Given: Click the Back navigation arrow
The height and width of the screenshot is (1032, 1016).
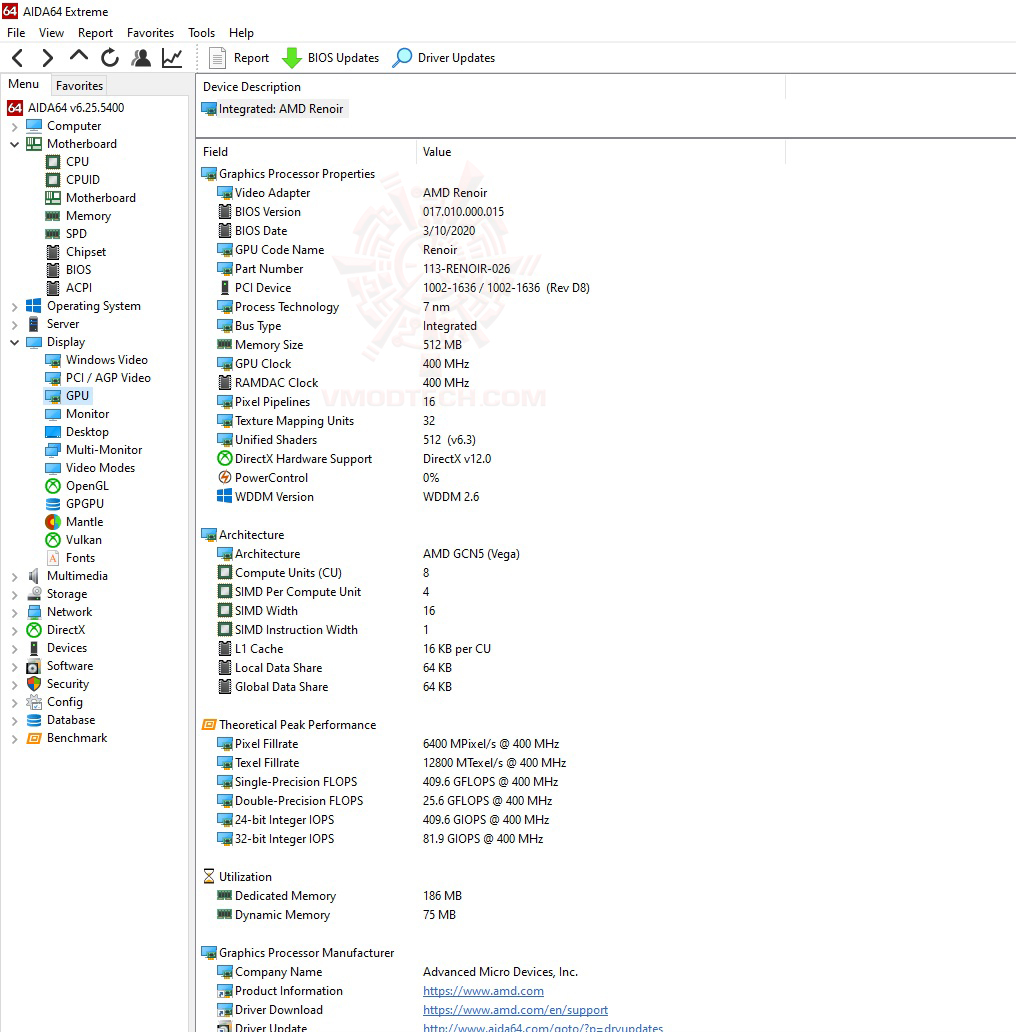Looking at the screenshot, I should pyautogui.click(x=18, y=58).
